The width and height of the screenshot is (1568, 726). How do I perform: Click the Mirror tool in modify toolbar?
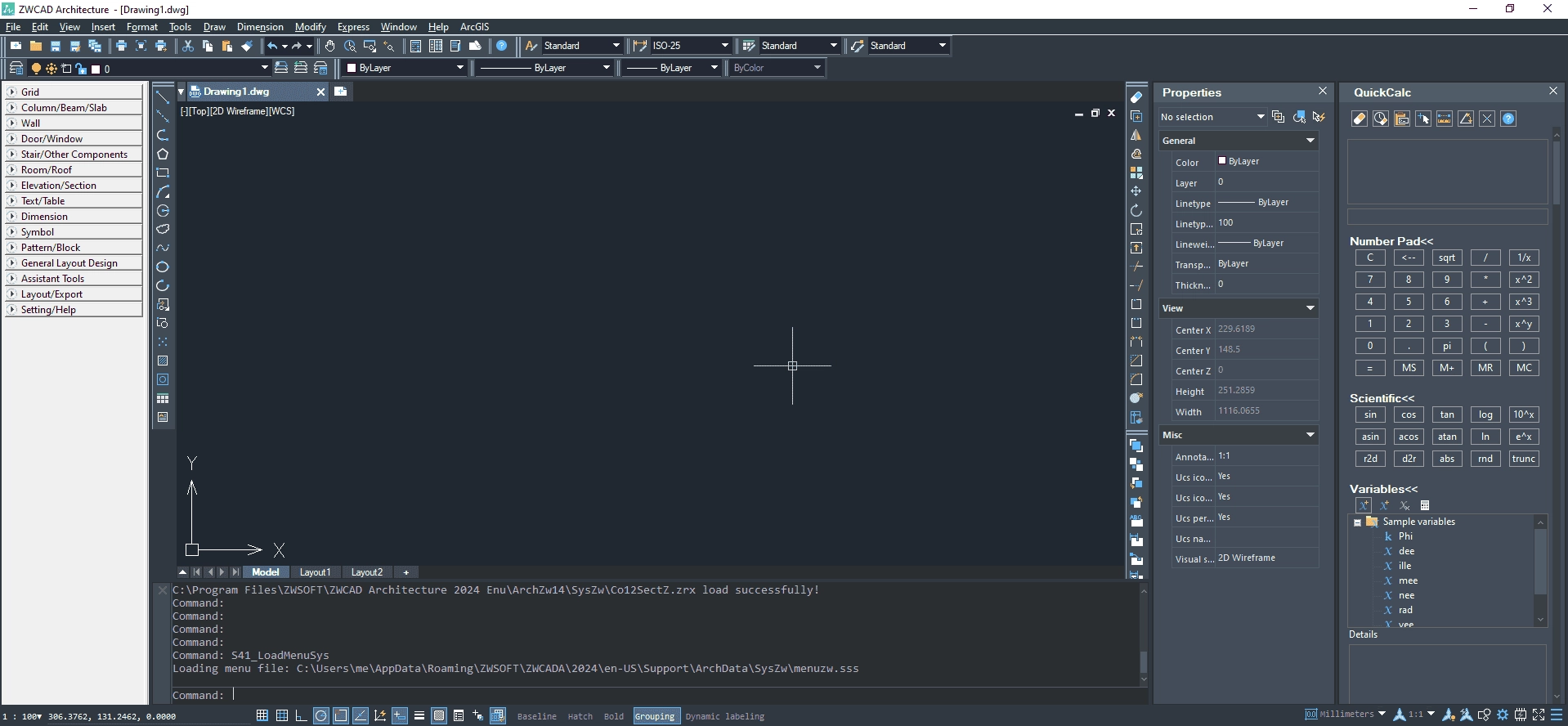point(1136,135)
